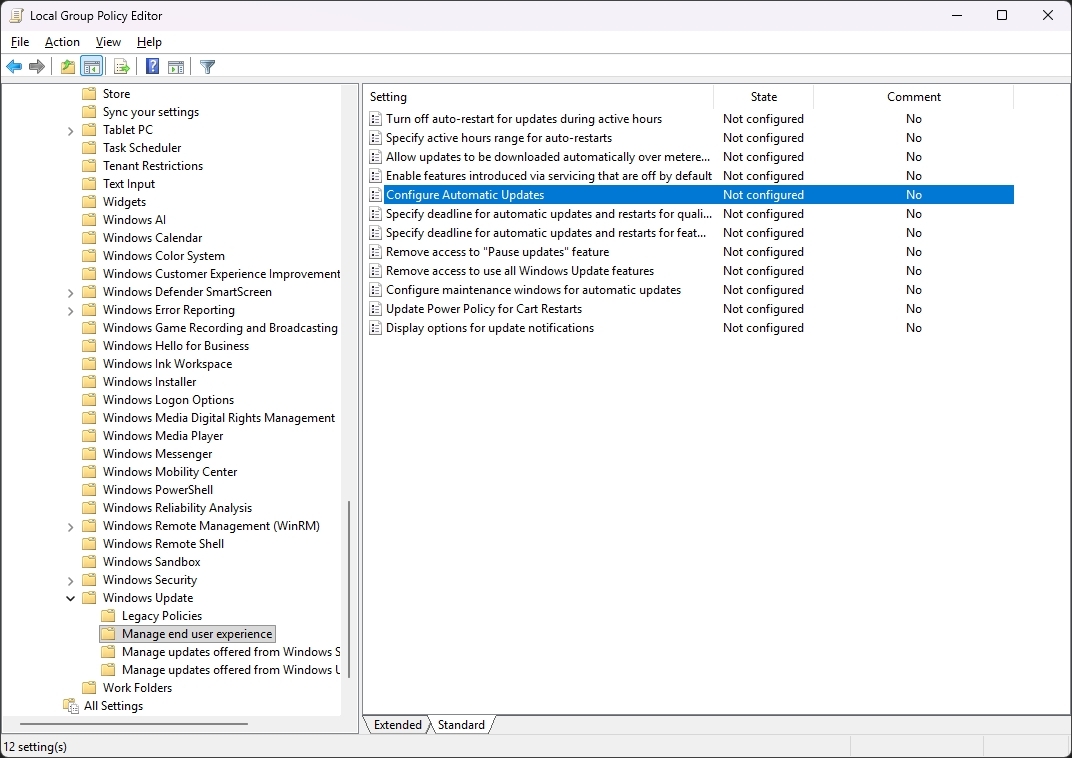Click the Legacy Policies folder icon
The height and width of the screenshot is (758, 1072).
tap(108, 616)
